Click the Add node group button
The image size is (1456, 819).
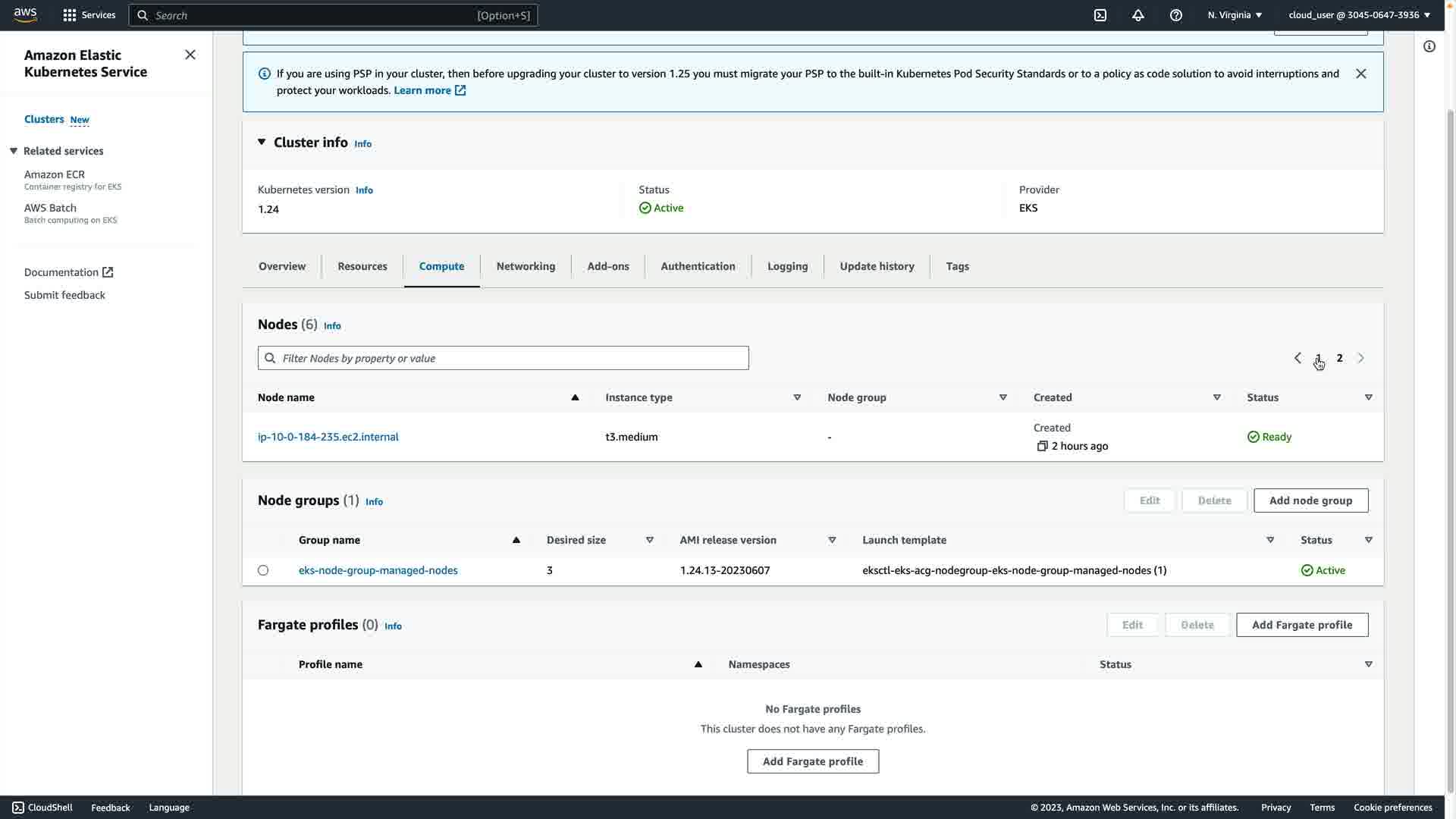(1310, 500)
